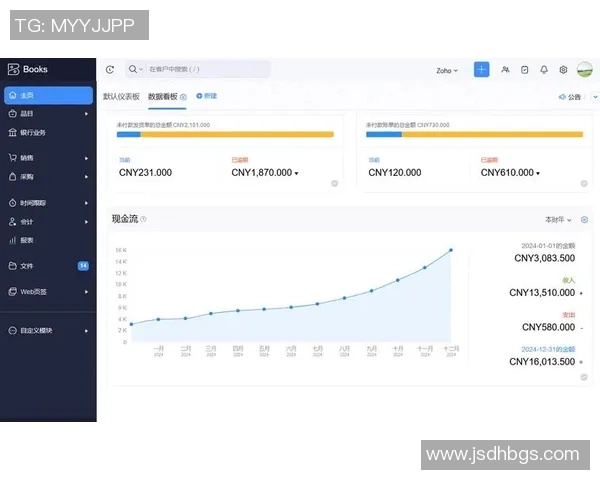Viewport: 600px width, 480px height.
Task: Open the 本财年 period dropdown
Action: pos(558,219)
